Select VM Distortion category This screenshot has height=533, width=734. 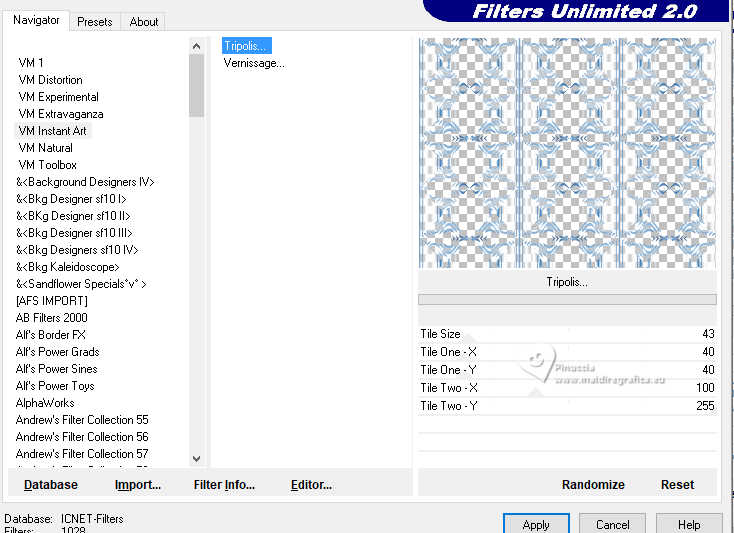tap(51, 80)
